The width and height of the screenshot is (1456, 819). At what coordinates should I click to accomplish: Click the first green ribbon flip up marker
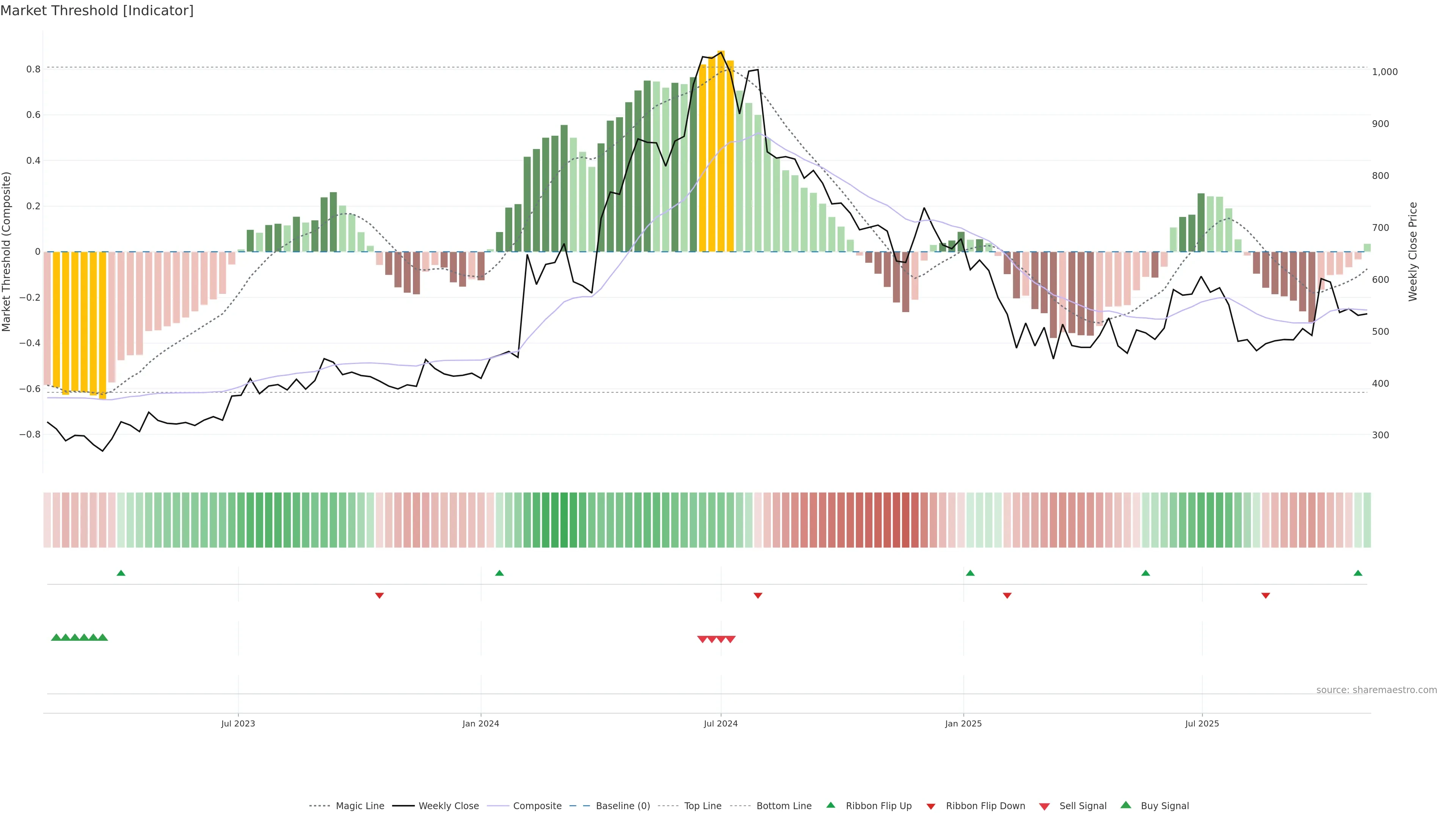tap(121, 573)
